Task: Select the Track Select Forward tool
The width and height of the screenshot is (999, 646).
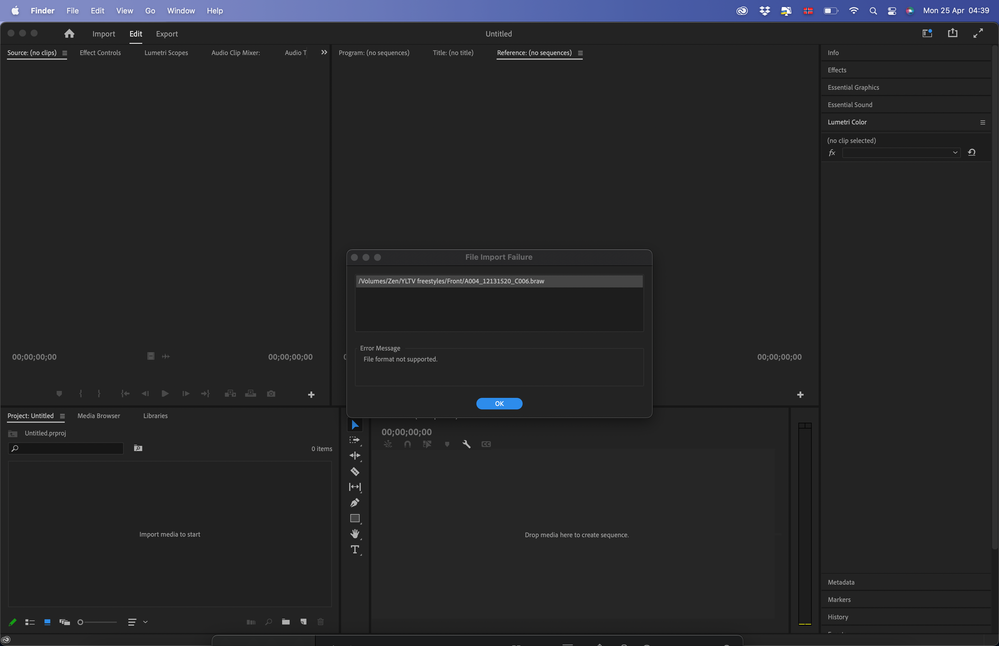Action: 355,440
